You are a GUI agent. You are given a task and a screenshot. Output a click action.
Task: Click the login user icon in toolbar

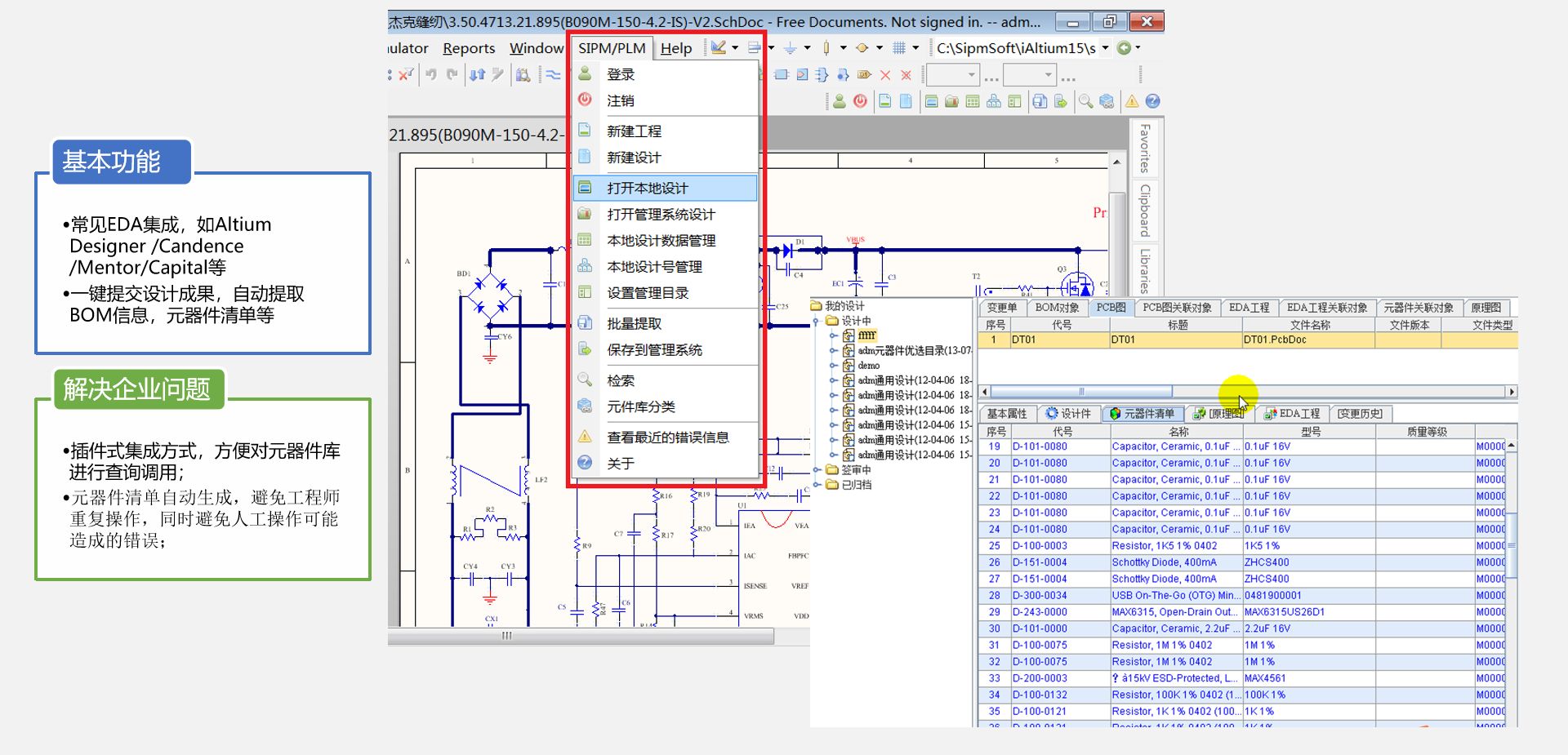tap(840, 101)
